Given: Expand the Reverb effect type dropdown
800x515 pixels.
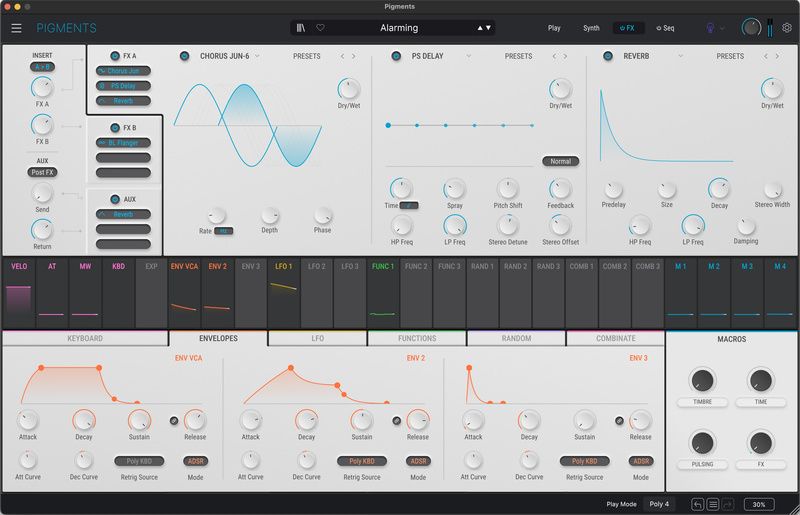Looking at the screenshot, I should coord(680,56).
